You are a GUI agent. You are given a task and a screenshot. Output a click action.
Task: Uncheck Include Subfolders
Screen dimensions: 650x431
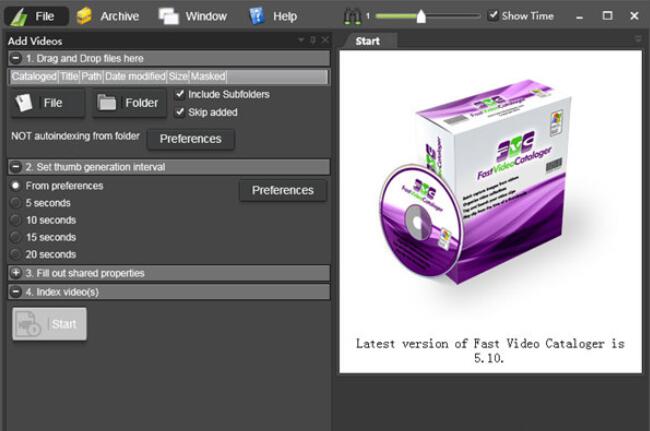tap(180, 94)
